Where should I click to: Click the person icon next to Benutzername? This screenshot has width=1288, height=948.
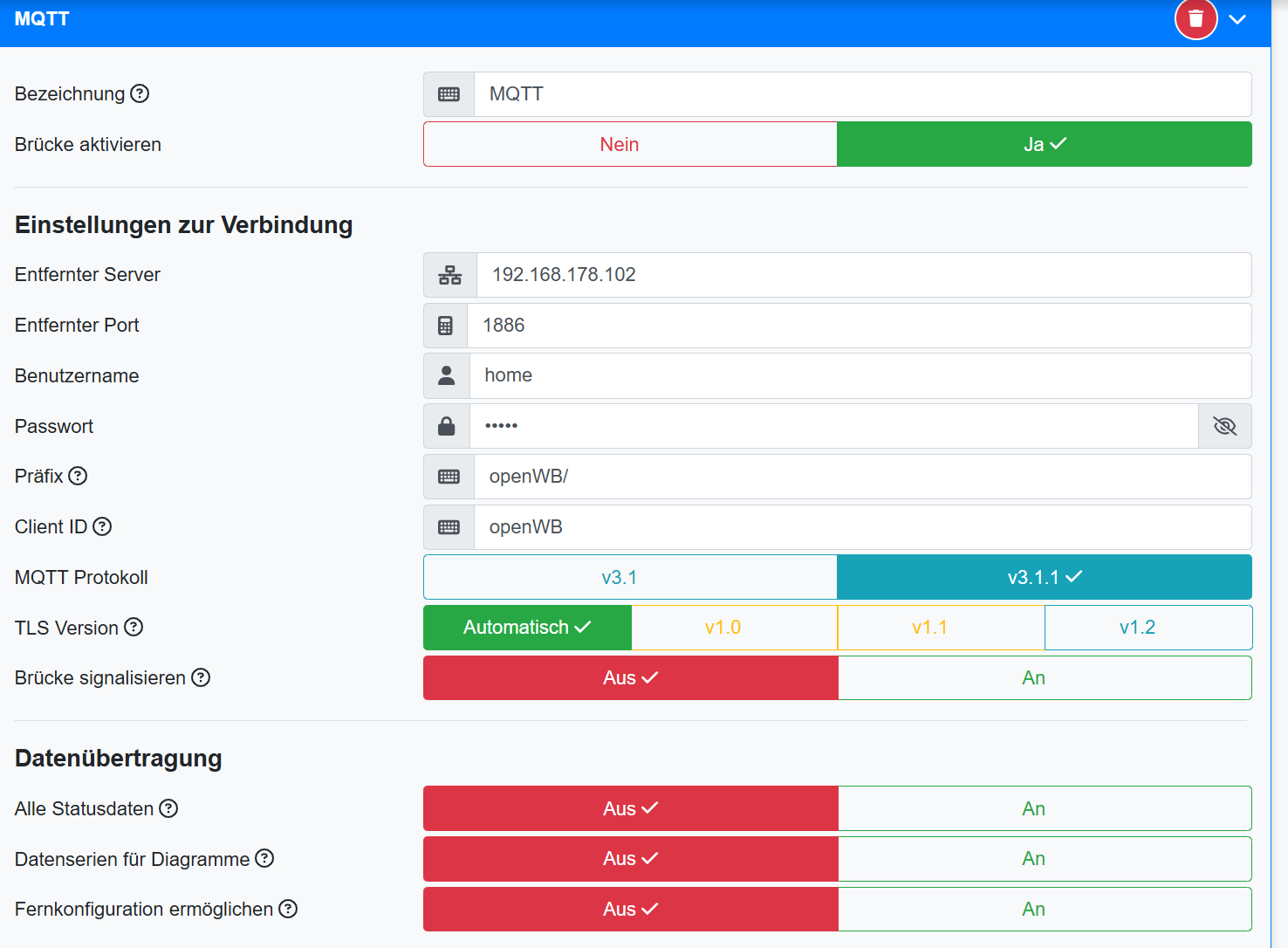(447, 375)
